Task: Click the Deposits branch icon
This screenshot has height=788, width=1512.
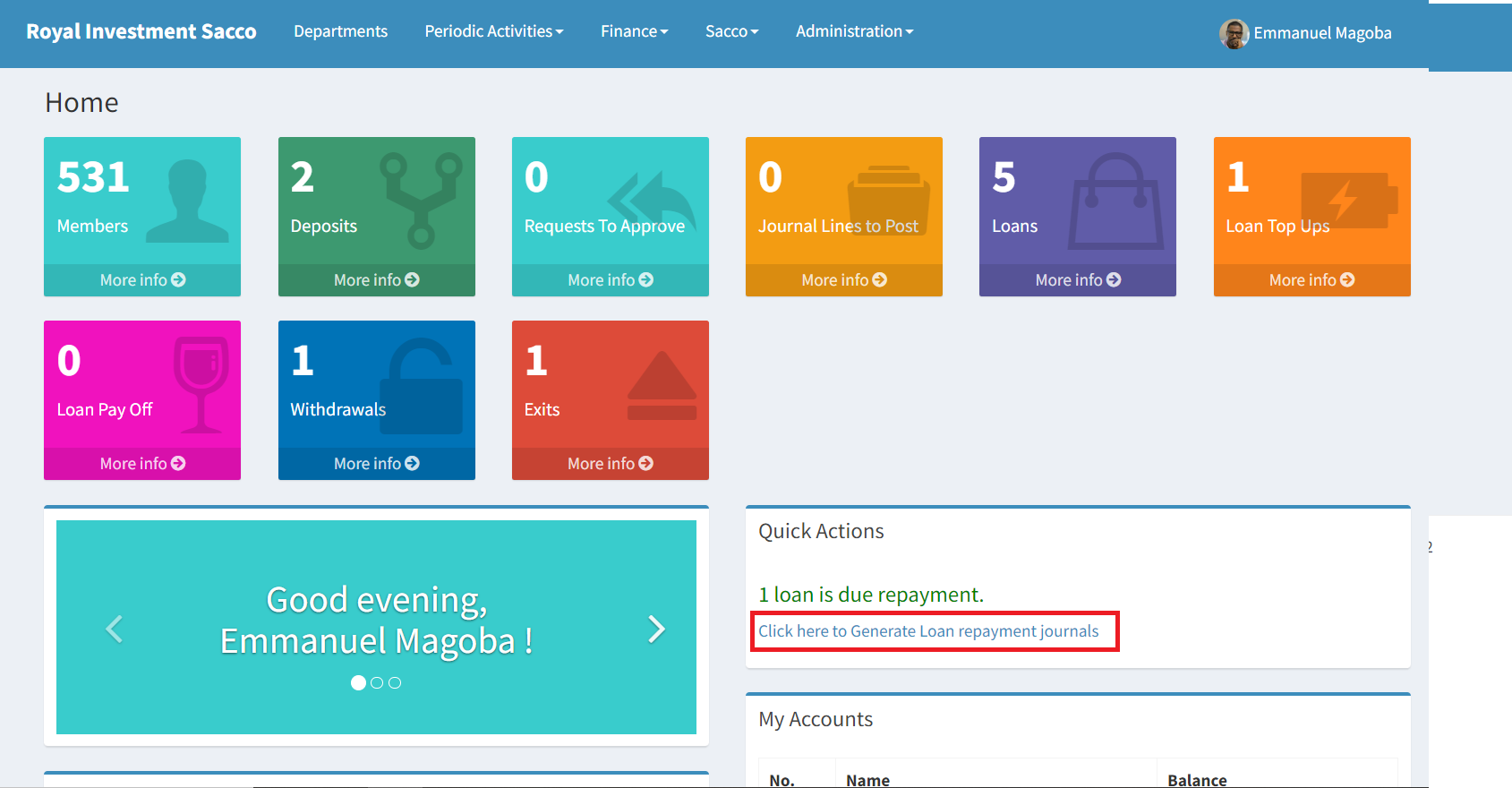Action: coord(421,201)
